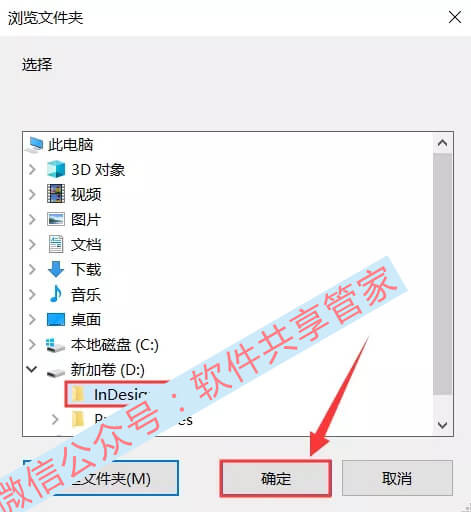Expand the 本地磁盘 (C:) node
This screenshot has width=471, height=512.
click(32, 344)
